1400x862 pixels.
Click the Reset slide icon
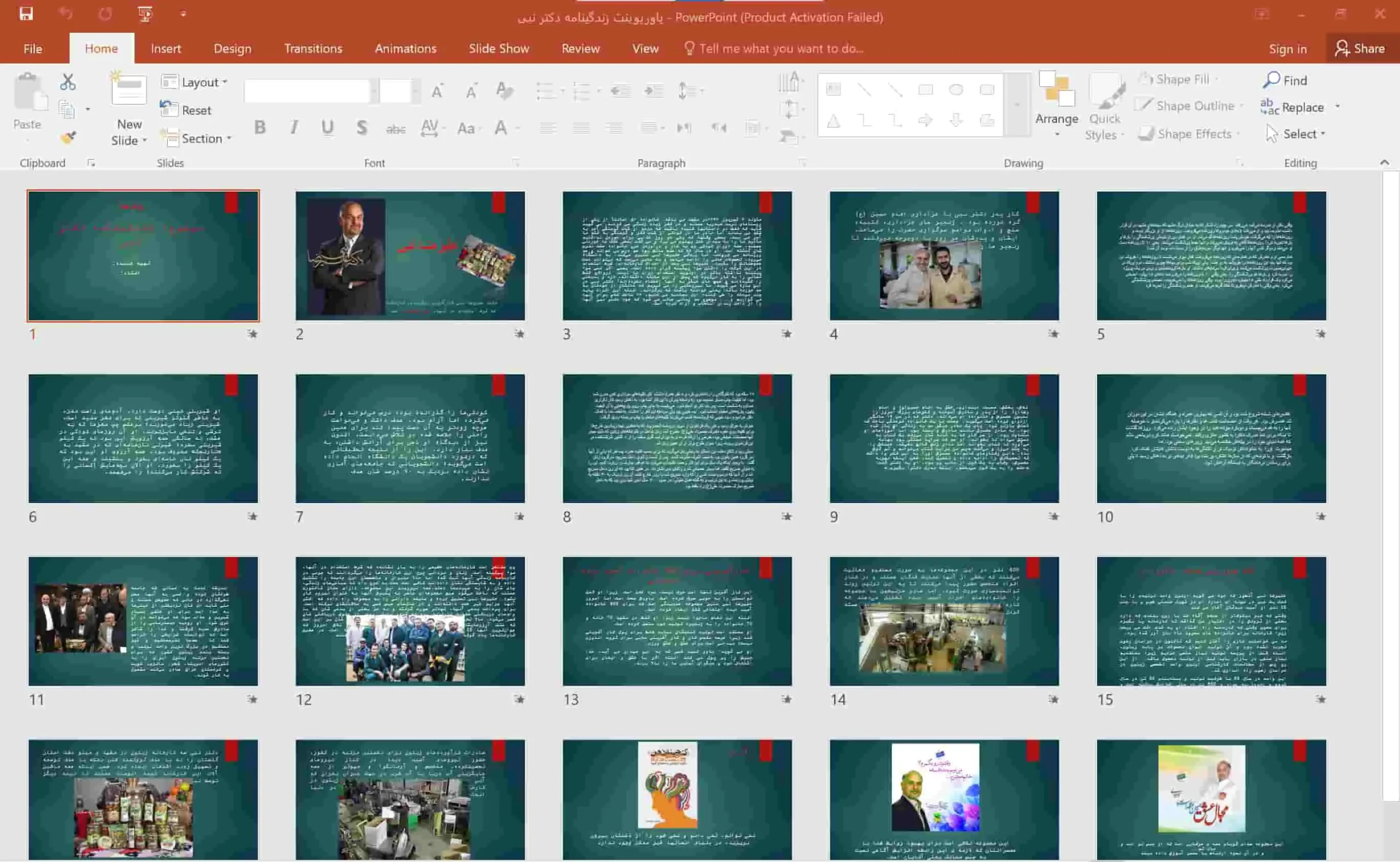click(170, 109)
